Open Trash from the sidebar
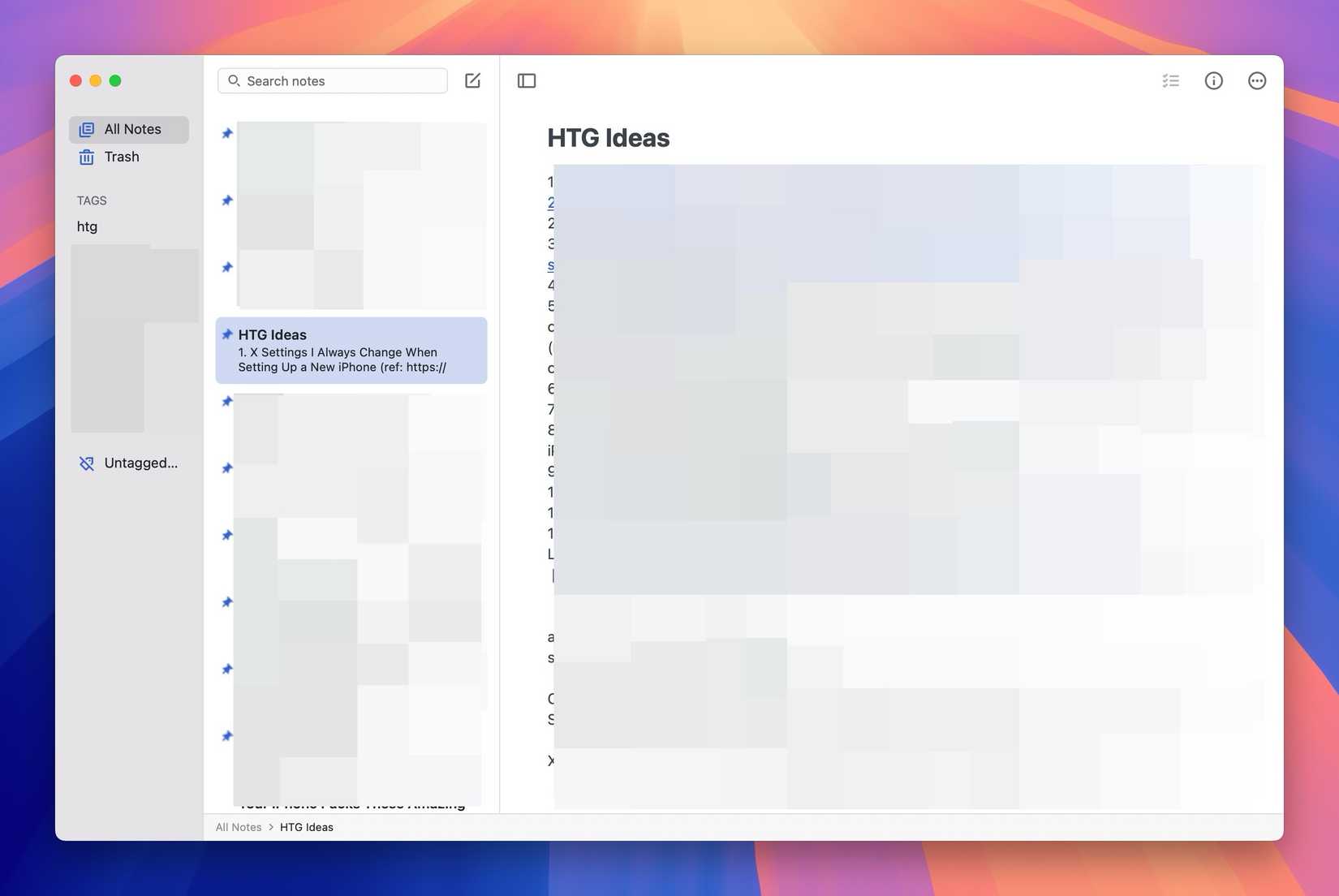Viewport: 1339px width, 896px height. point(120,157)
